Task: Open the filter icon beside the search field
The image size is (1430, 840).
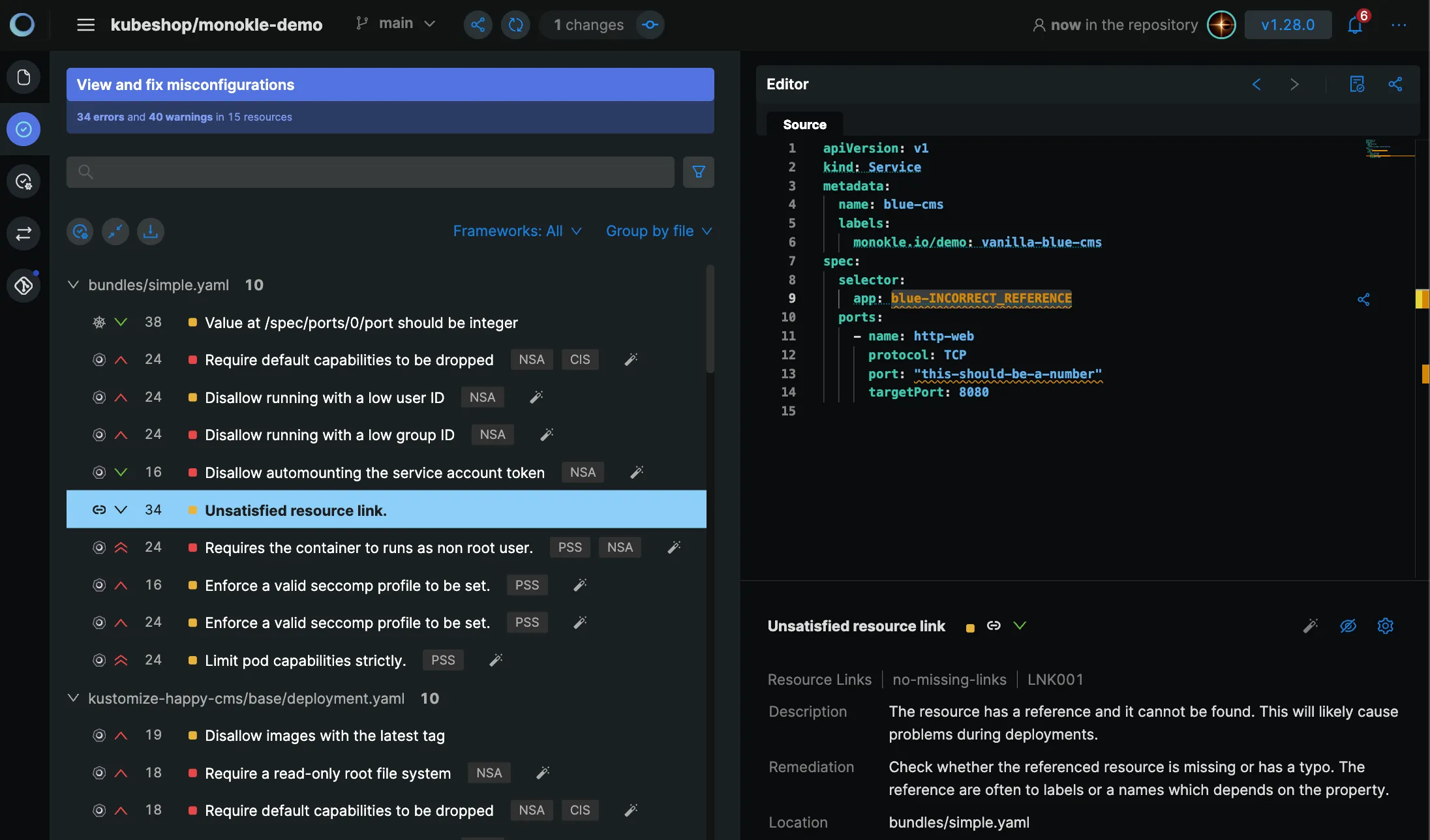Action: [698, 172]
